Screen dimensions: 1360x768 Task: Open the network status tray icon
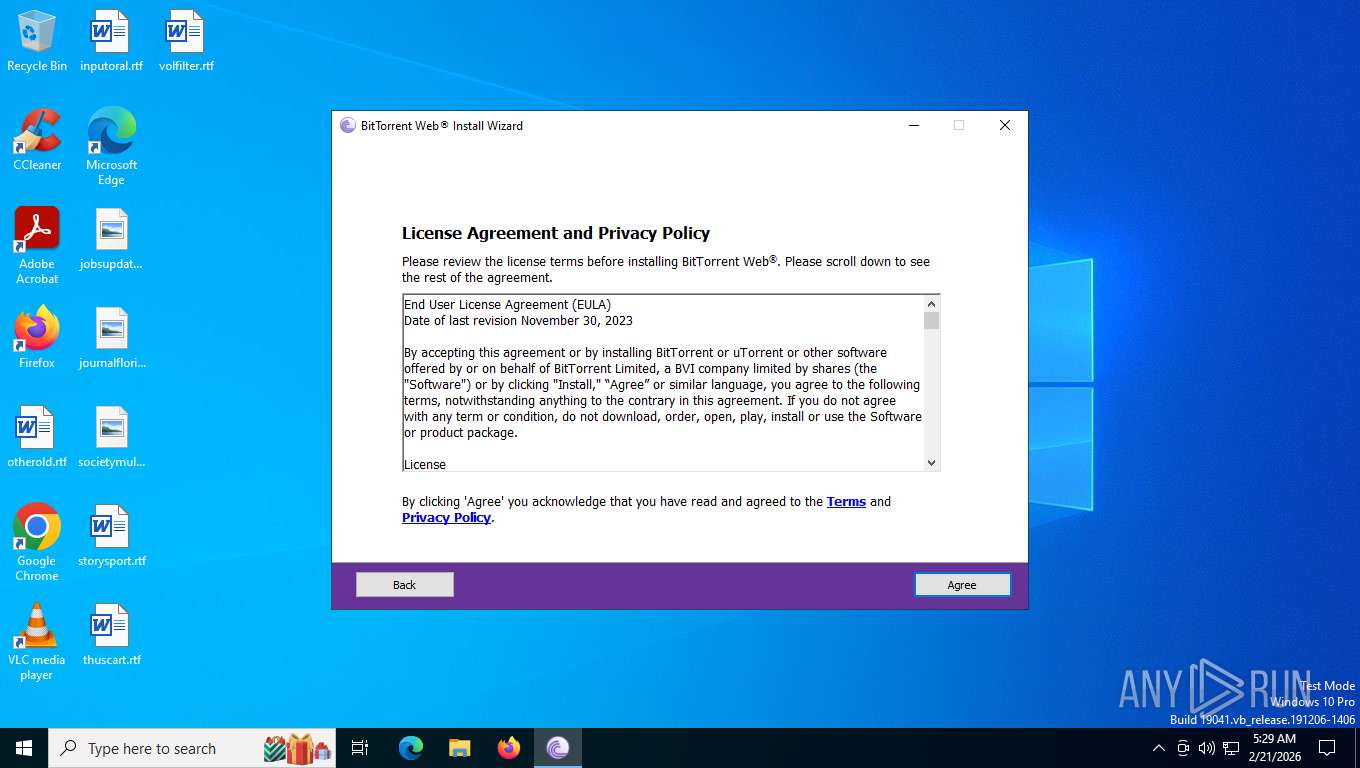click(x=1231, y=748)
